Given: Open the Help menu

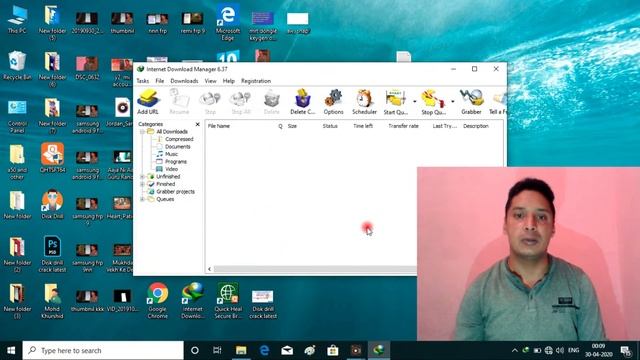Looking at the screenshot, I should tap(229, 81).
